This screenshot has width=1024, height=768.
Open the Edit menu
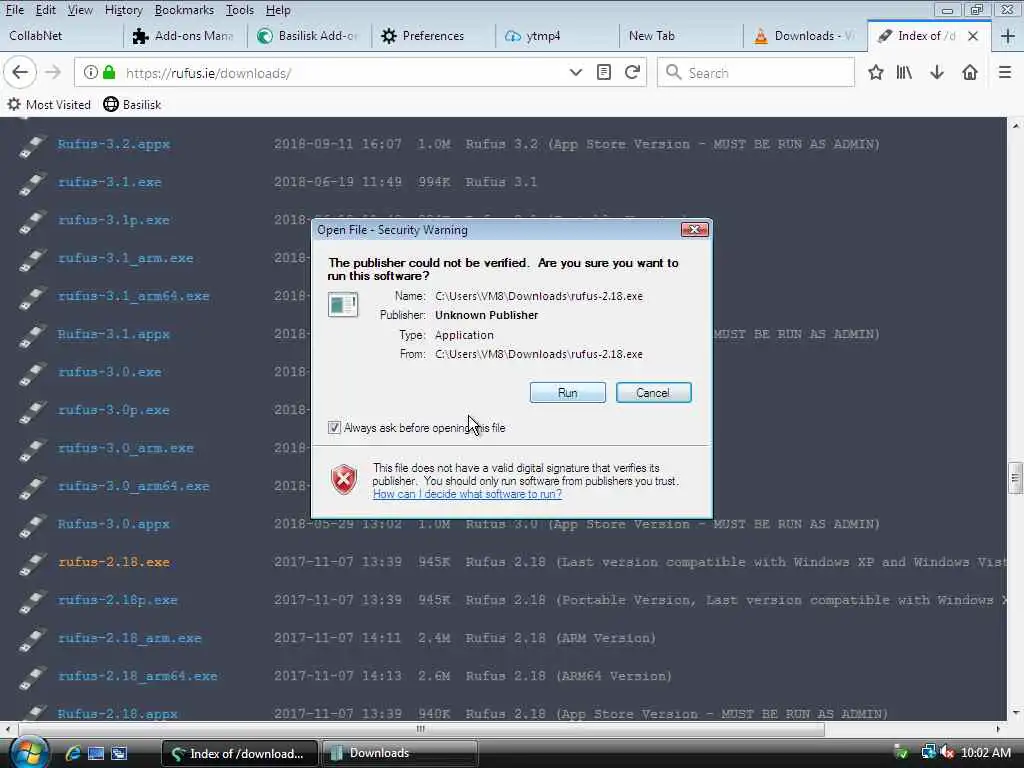(x=45, y=10)
